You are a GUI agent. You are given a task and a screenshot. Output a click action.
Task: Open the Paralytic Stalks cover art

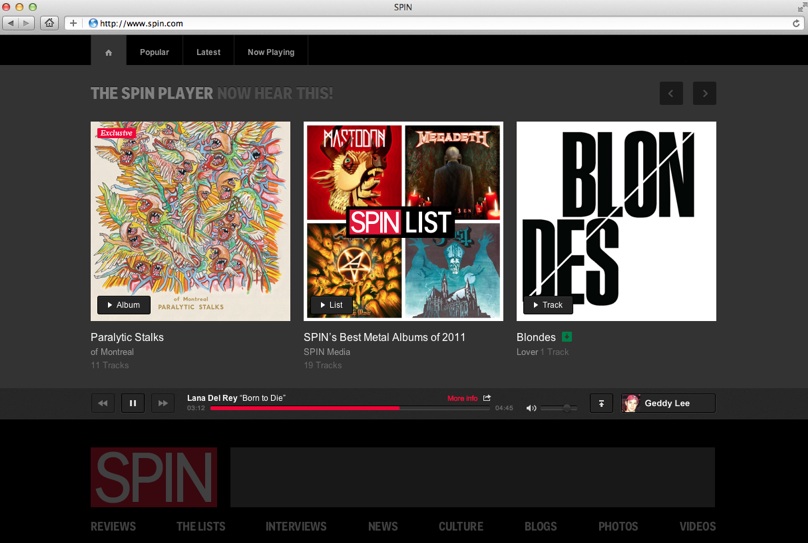(190, 221)
